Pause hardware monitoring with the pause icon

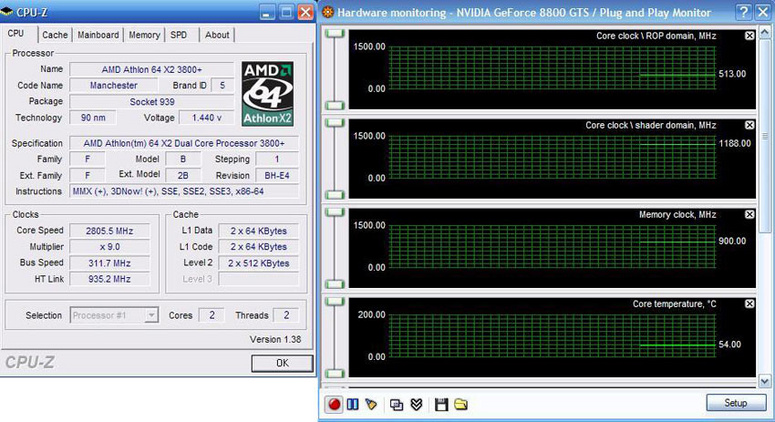[353, 404]
